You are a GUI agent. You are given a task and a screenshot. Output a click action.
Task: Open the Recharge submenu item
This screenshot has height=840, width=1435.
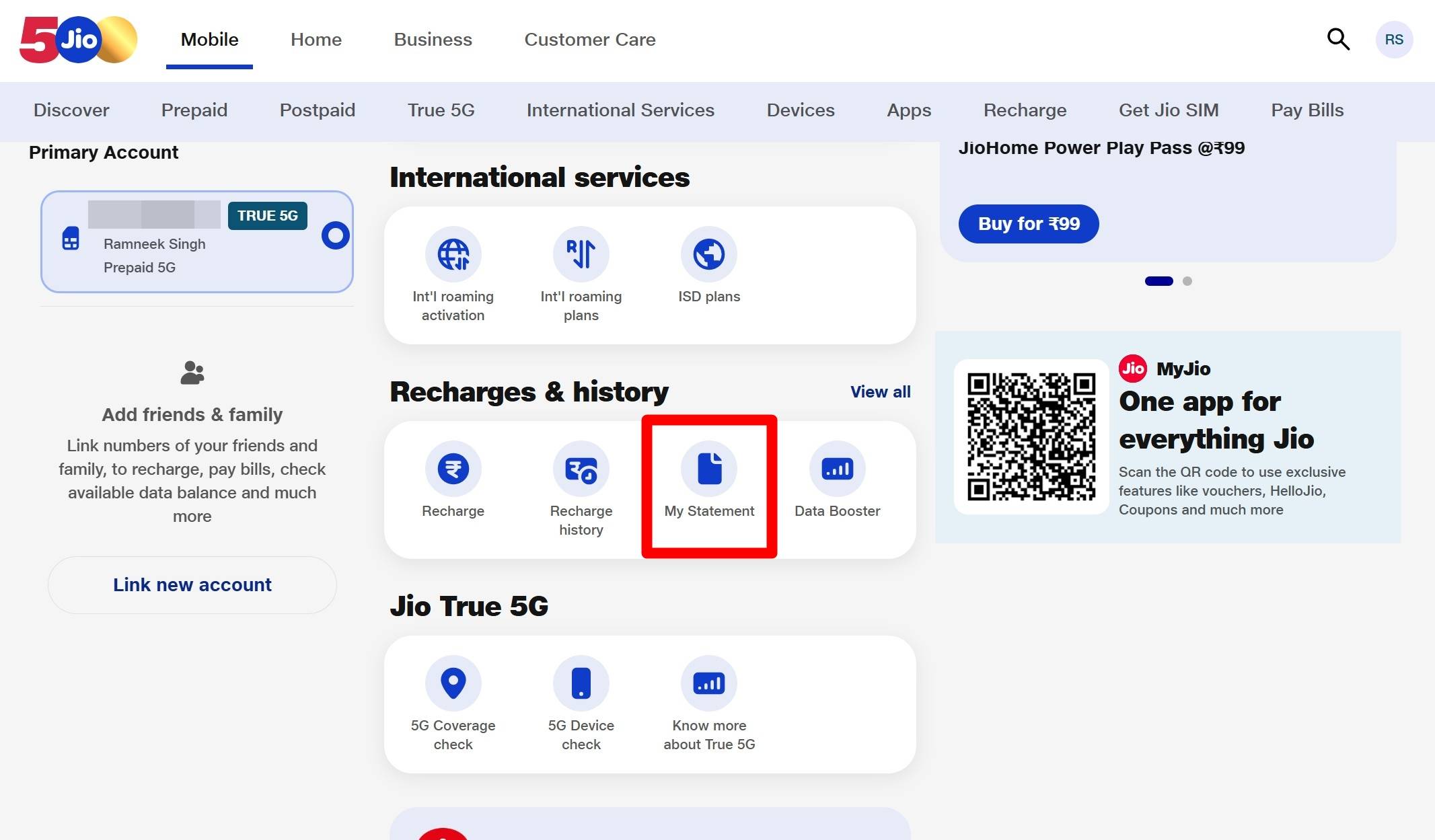[x=1025, y=110]
